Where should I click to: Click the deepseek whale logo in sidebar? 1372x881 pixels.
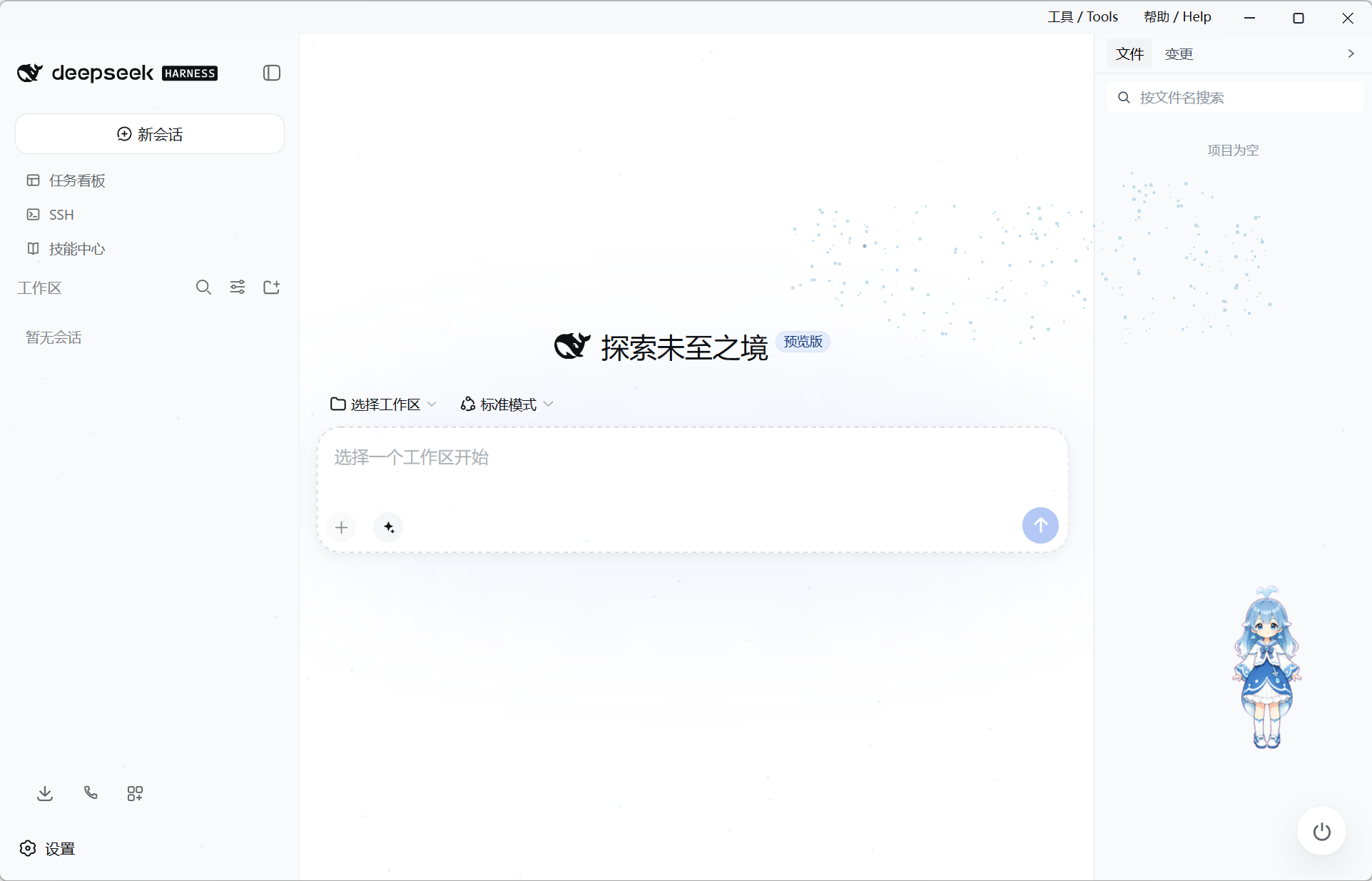(x=30, y=73)
